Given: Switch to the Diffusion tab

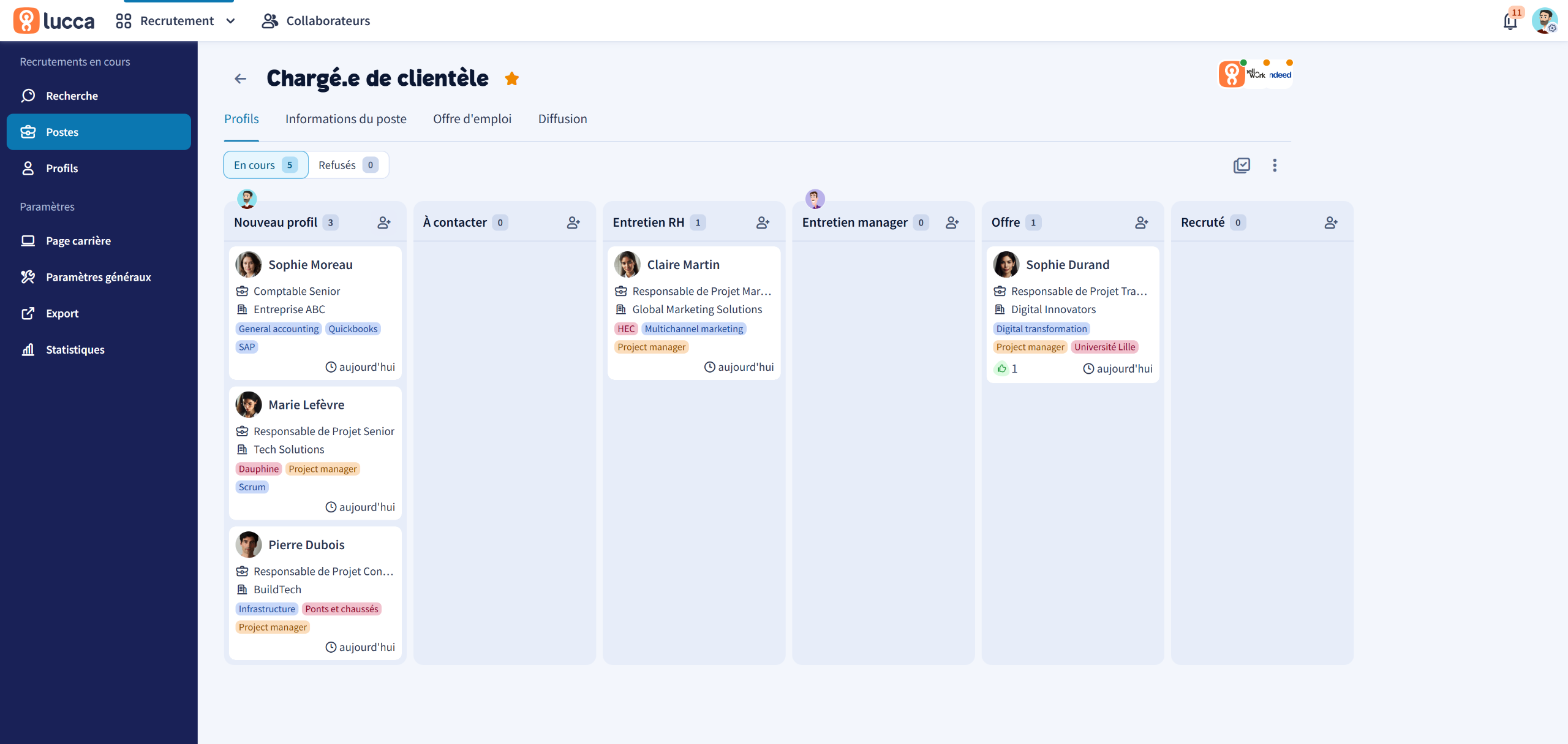Looking at the screenshot, I should tap(562, 119).
